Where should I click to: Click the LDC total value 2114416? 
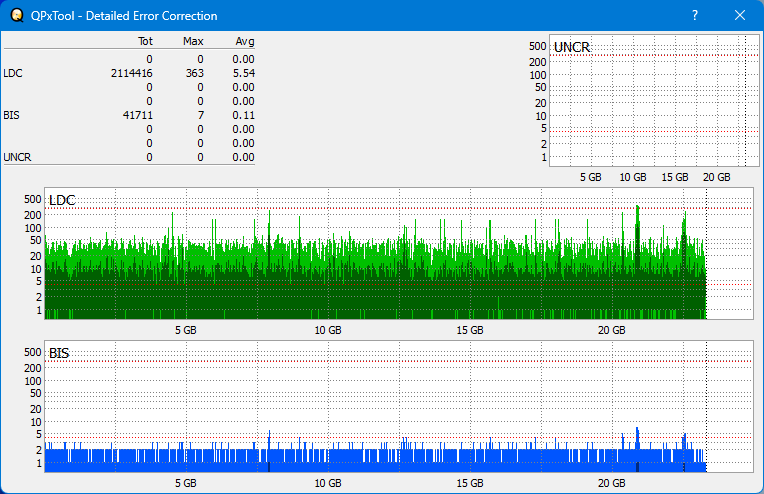pyautogui.click(x=132, y=73)
